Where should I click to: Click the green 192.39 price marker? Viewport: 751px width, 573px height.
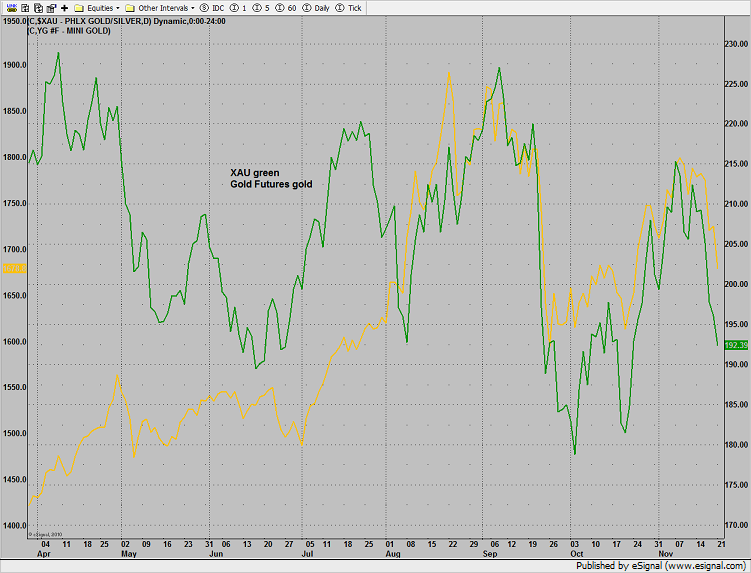735,345
